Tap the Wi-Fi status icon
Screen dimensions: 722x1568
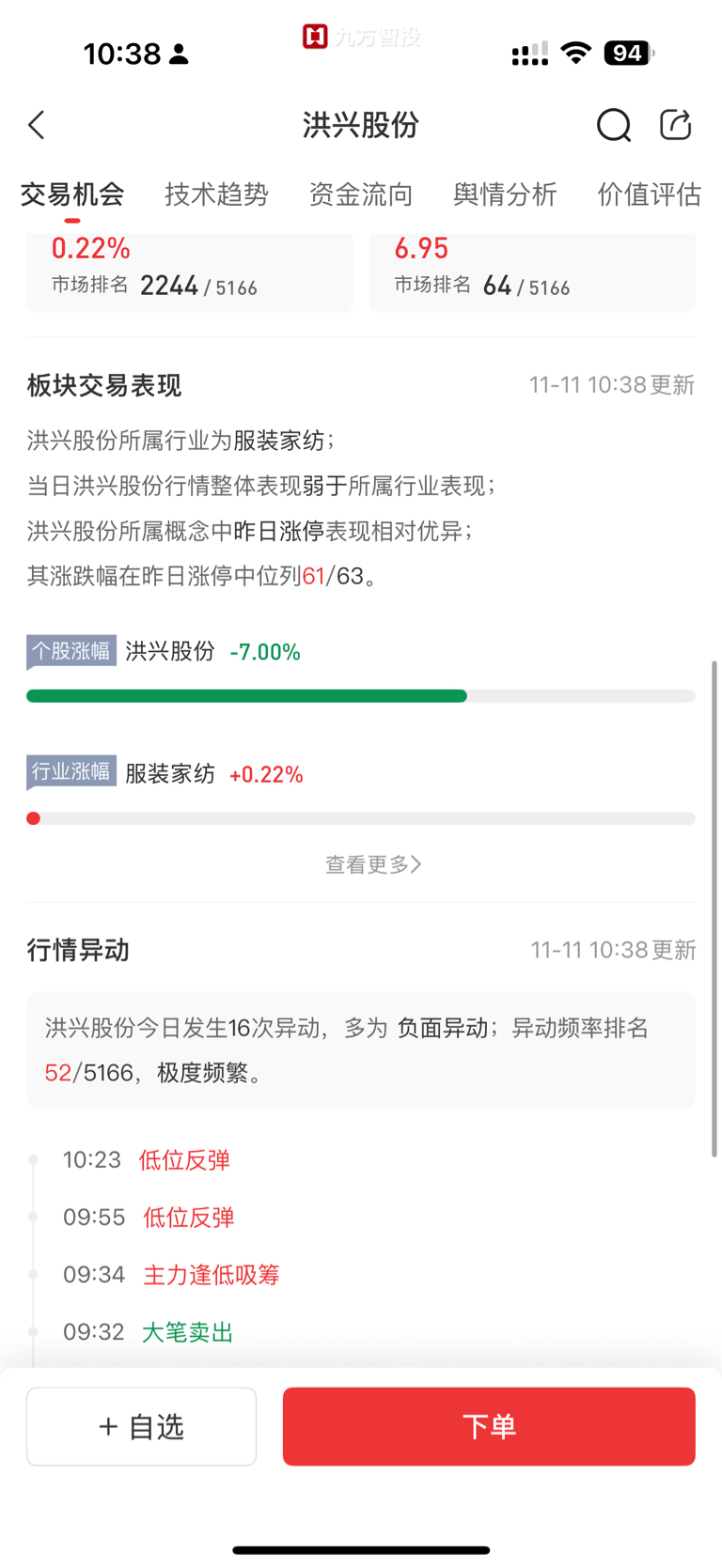[x=575, y=54]
